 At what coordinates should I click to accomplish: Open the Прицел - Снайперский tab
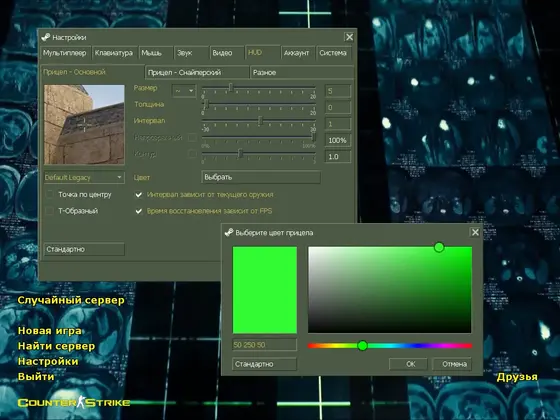click(x=197, y=72)
